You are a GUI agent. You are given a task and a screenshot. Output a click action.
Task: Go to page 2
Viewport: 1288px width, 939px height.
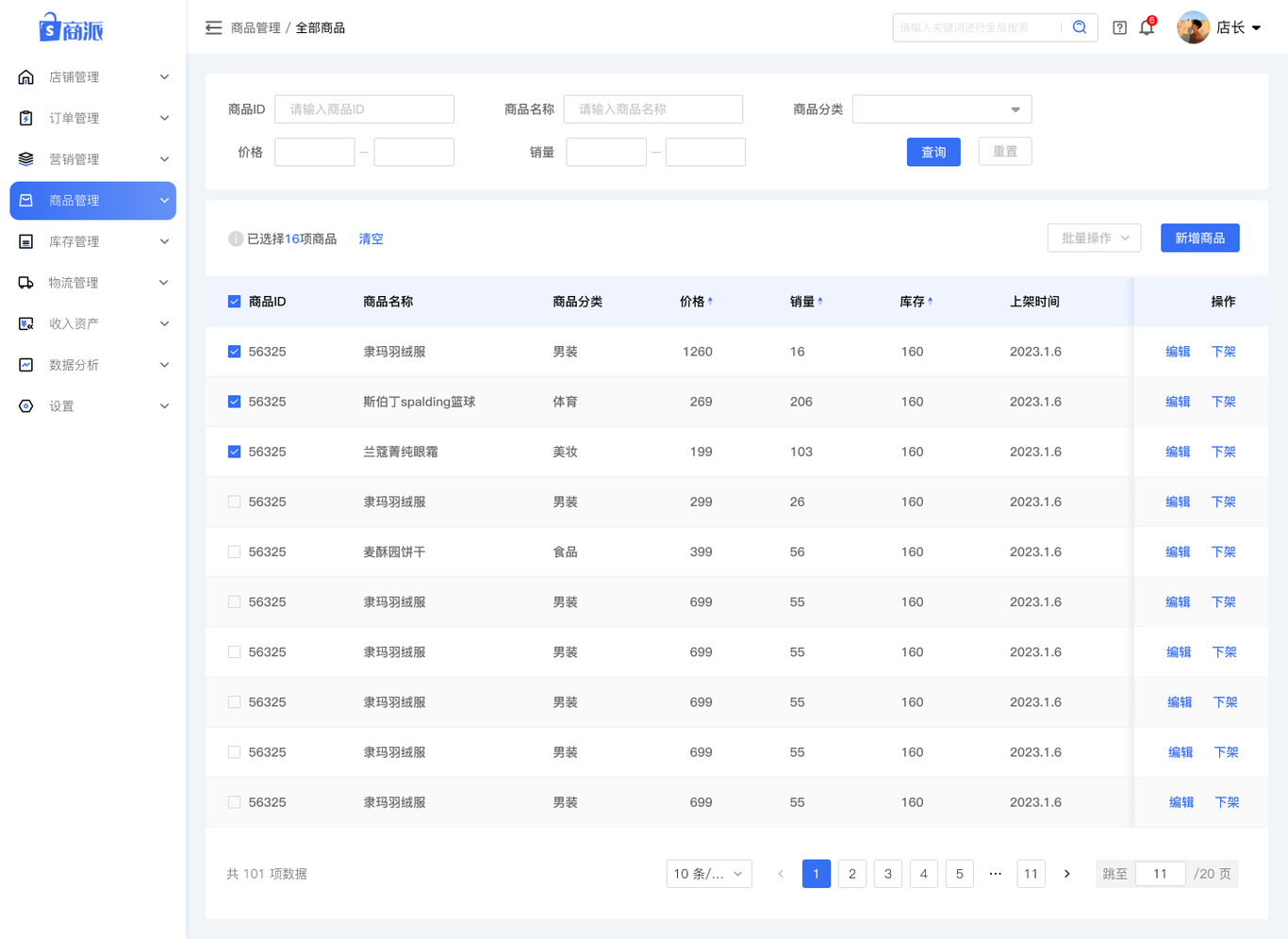coord(852,874)
